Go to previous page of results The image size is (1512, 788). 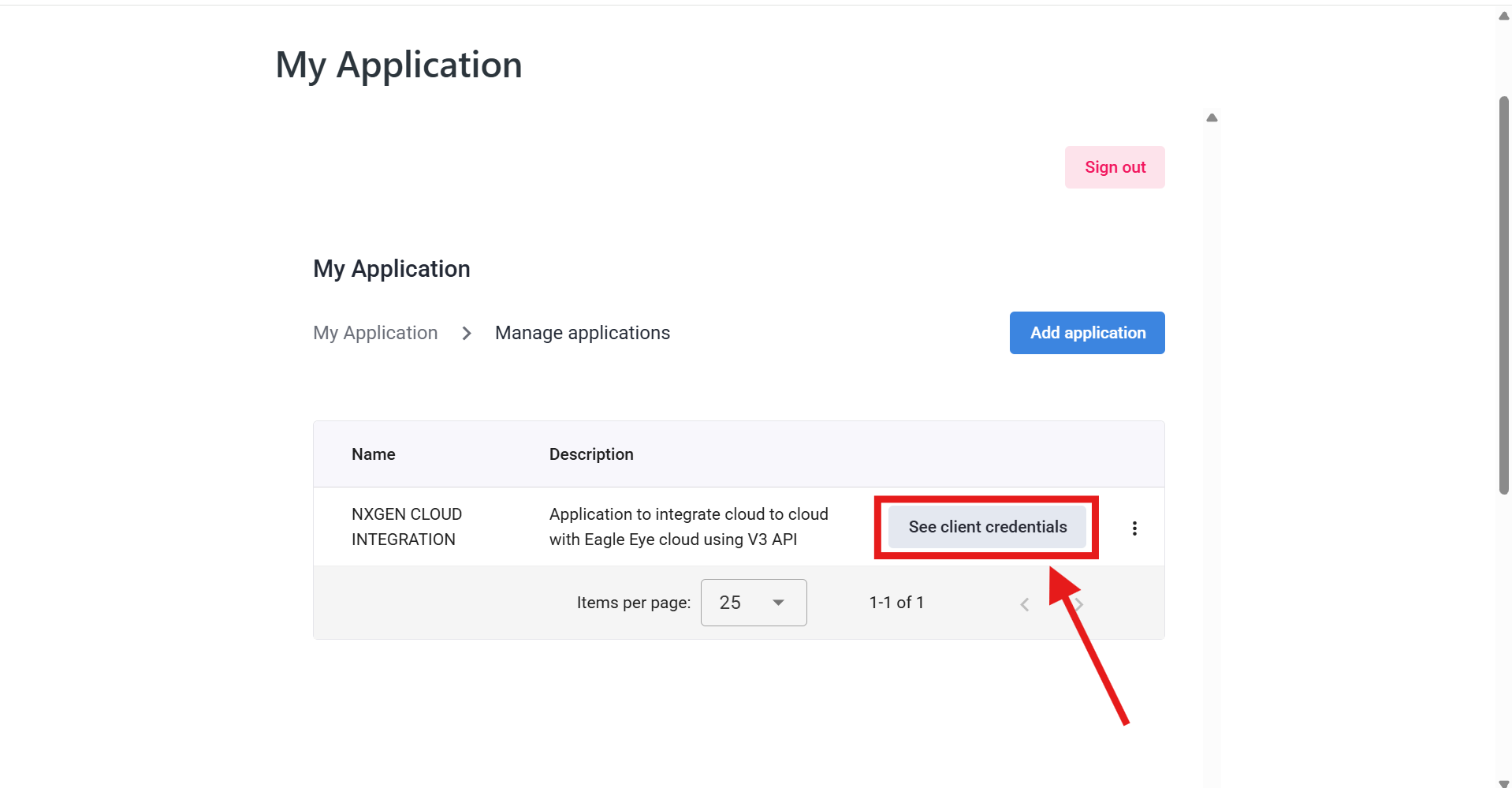tap(1024, 604)
